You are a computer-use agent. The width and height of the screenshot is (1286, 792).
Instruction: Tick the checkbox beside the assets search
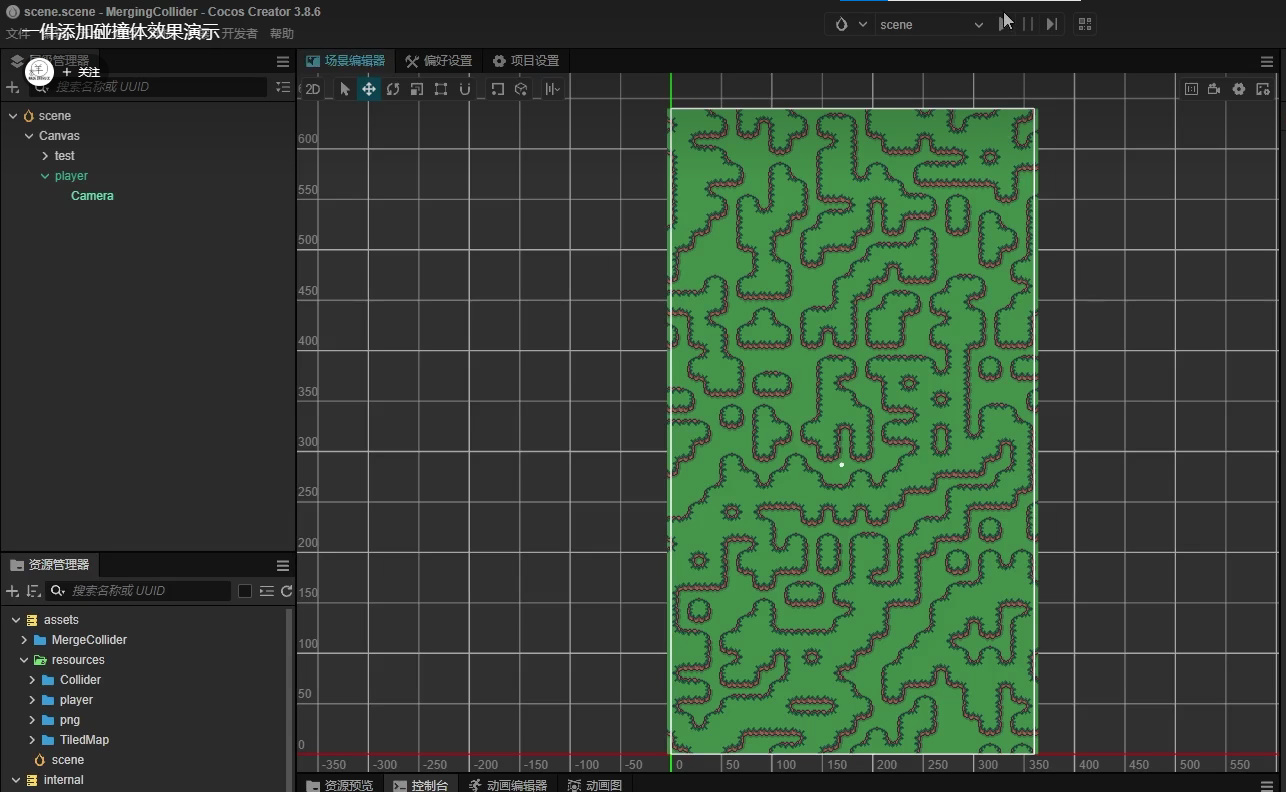[245, 591]
